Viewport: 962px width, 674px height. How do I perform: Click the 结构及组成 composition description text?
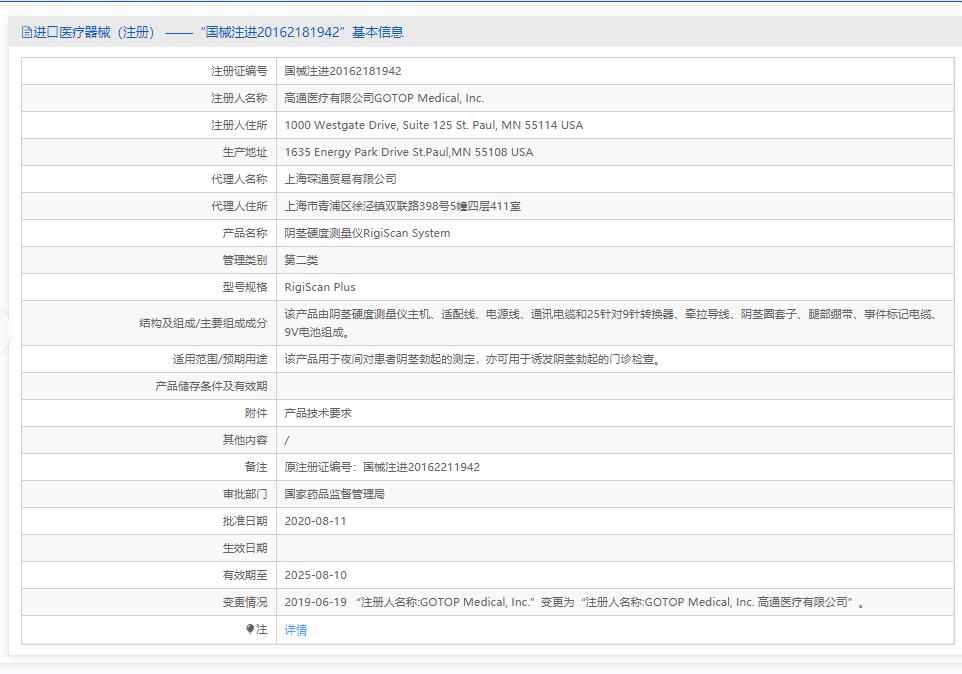(611, 323)
